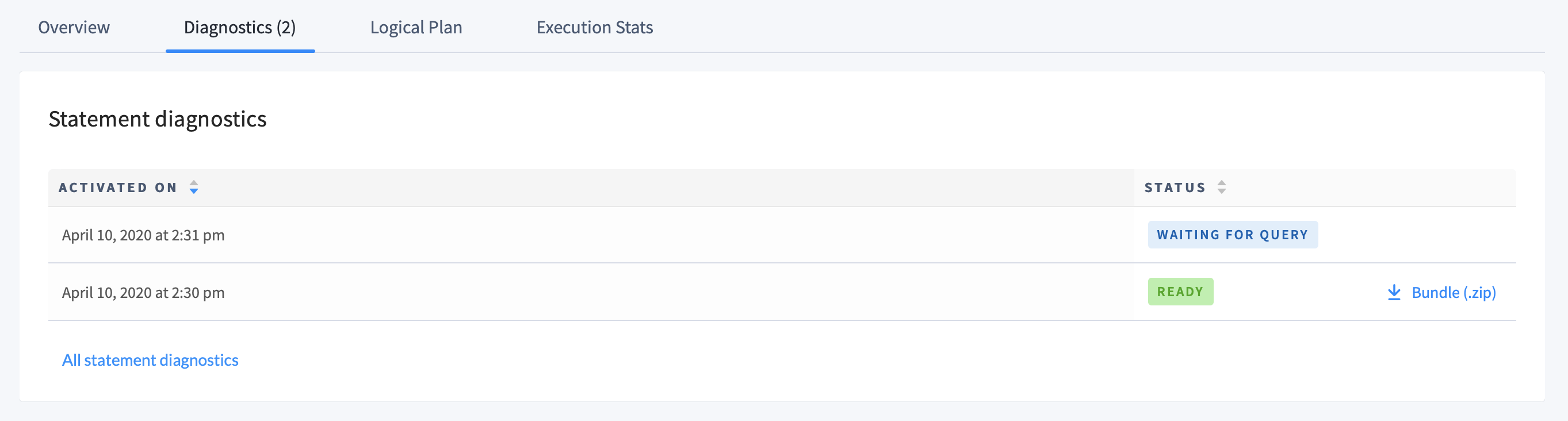Select the downward sort caret on ACTIVATED ON

[194, 192]
